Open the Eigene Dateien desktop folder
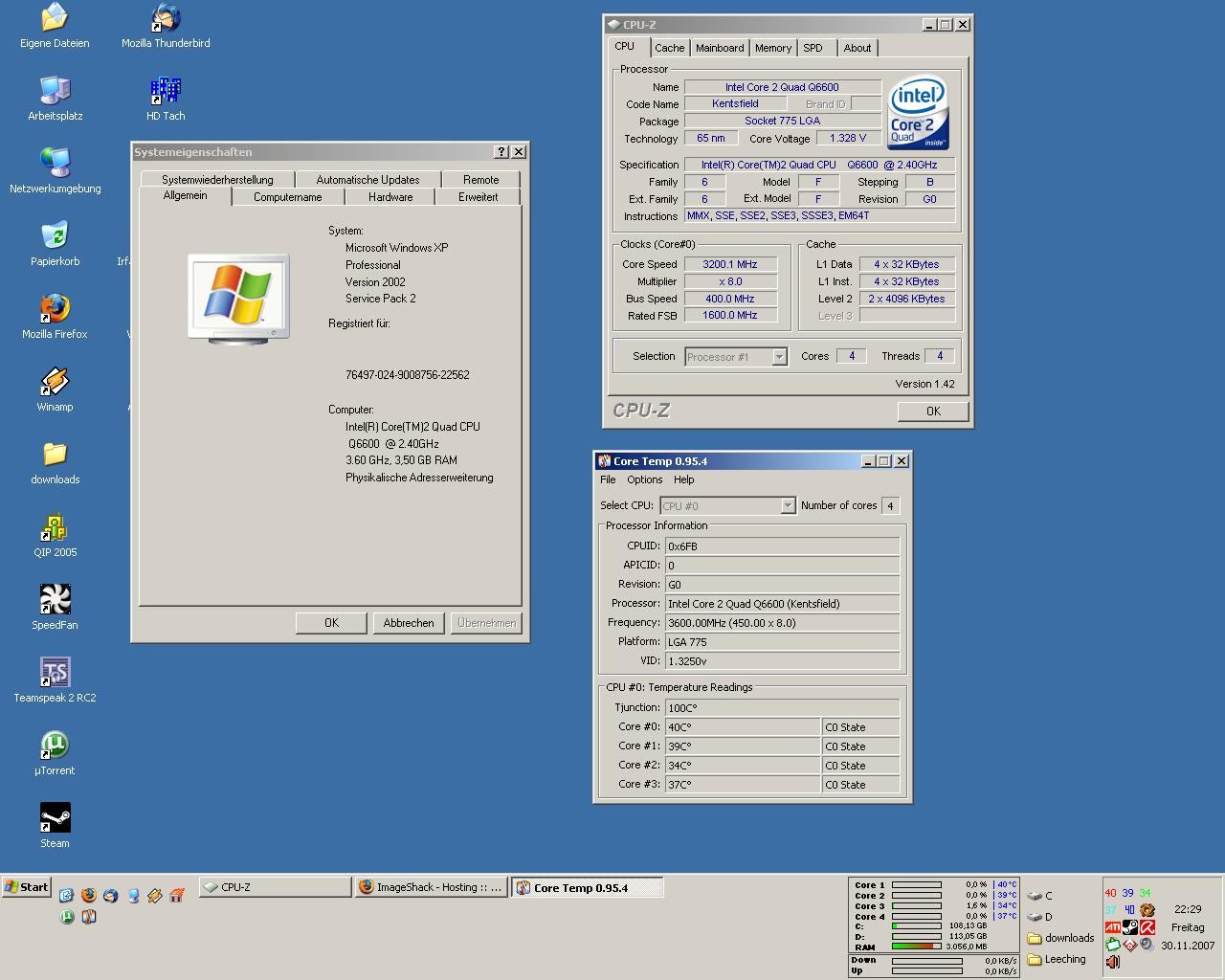 (x=55, y=27)
